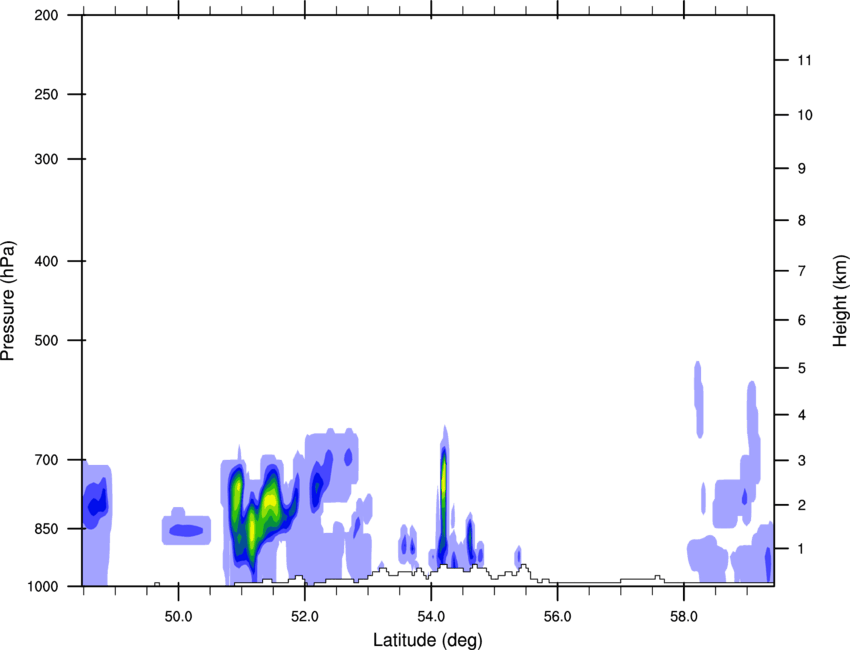850x650 pixels.
Task: Click the 400 pressure tick label
Action: (46, 261)
